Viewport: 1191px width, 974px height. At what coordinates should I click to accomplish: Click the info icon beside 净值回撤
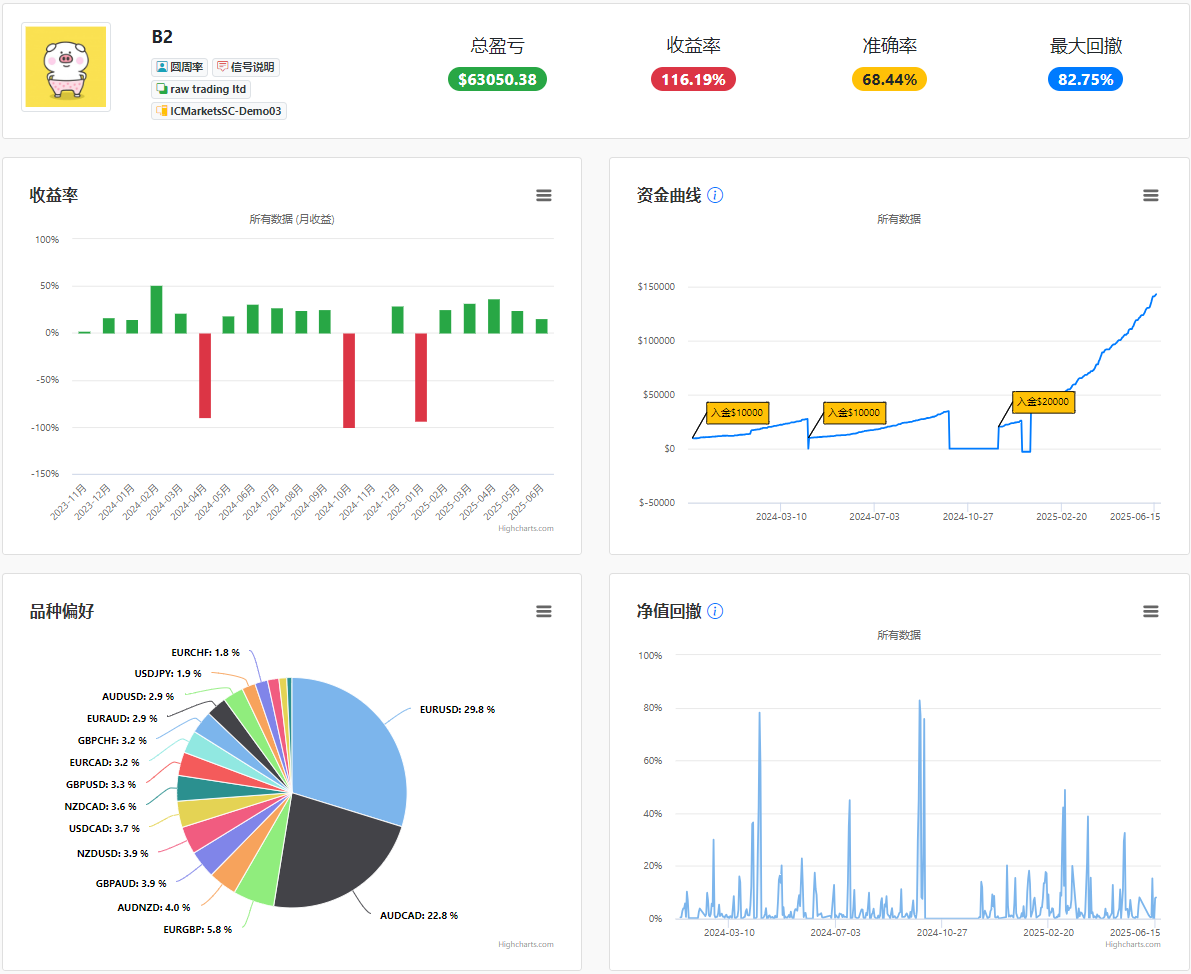click(x=715, y=611)
